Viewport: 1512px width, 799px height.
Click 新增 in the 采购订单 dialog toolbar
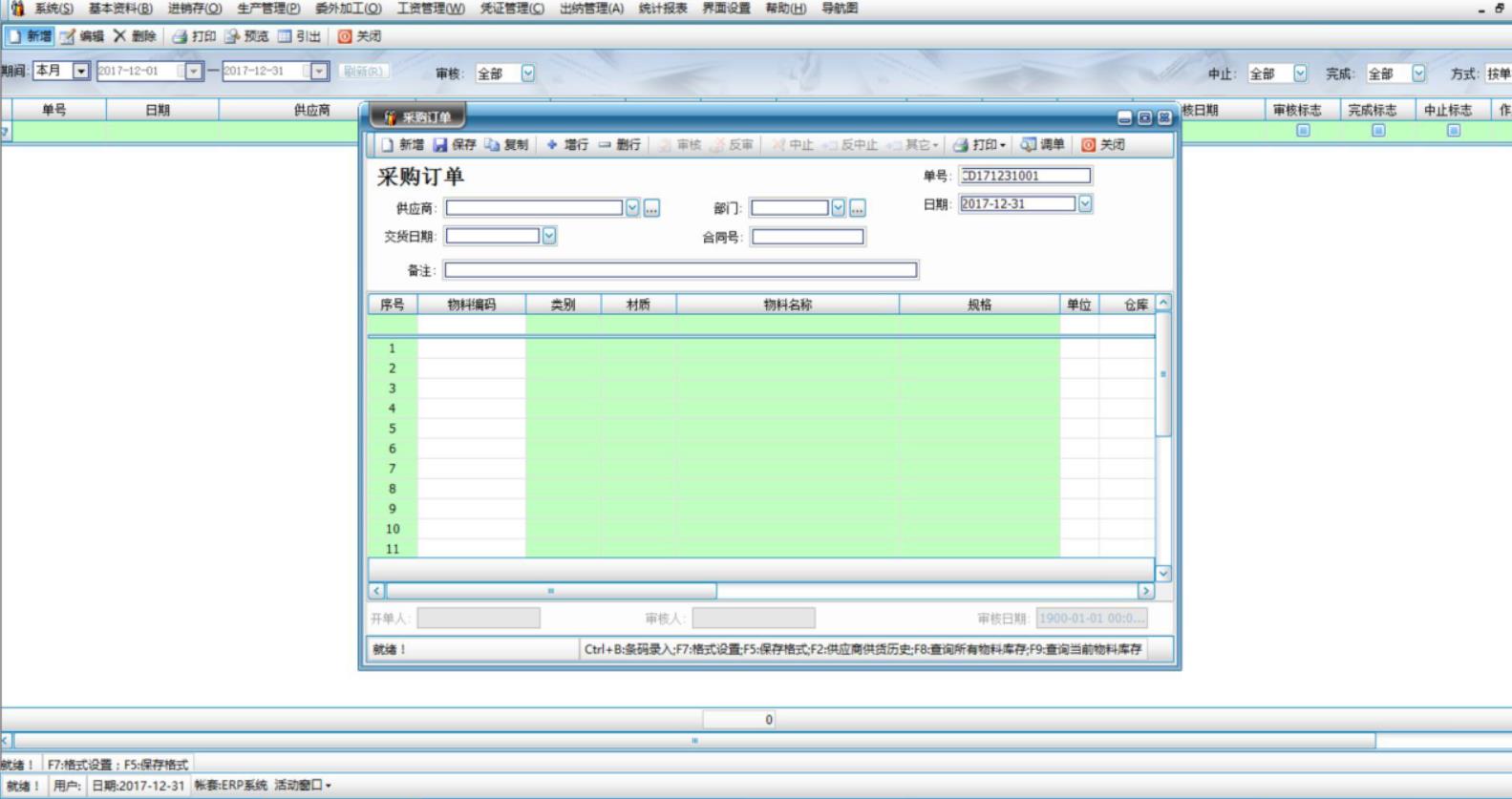pos(402,145)
